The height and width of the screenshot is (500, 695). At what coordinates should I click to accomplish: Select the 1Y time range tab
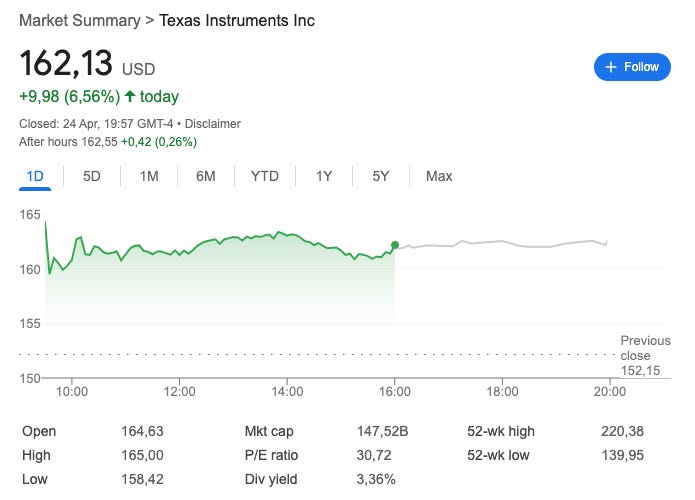[324, 176]
